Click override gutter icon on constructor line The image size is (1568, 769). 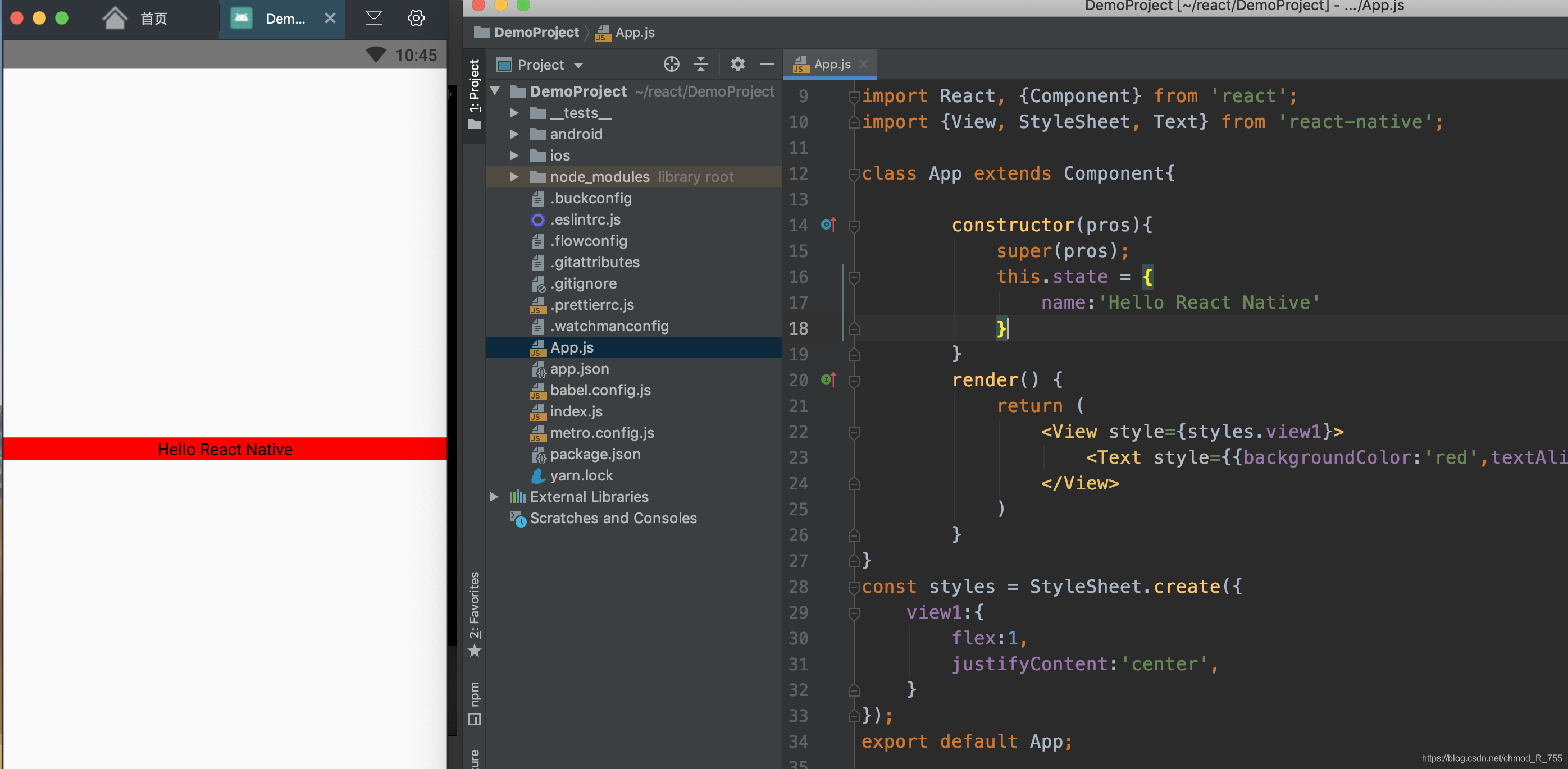click(828, 225)
